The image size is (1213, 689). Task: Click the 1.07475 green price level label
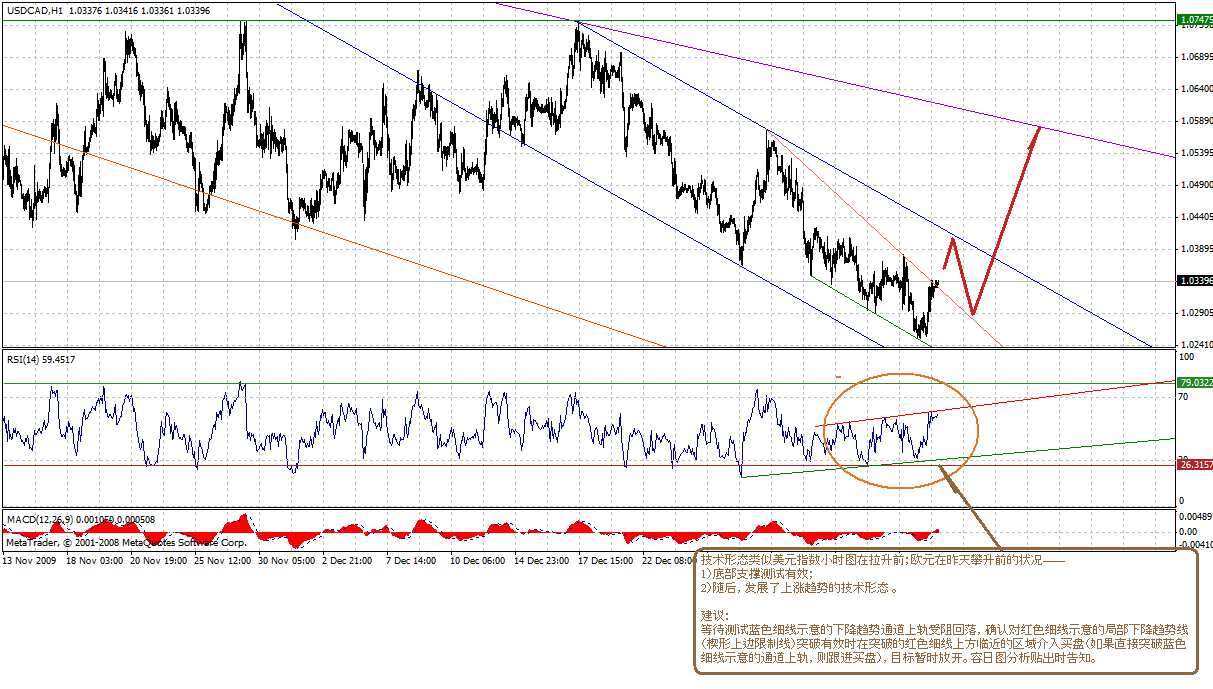1194,20
